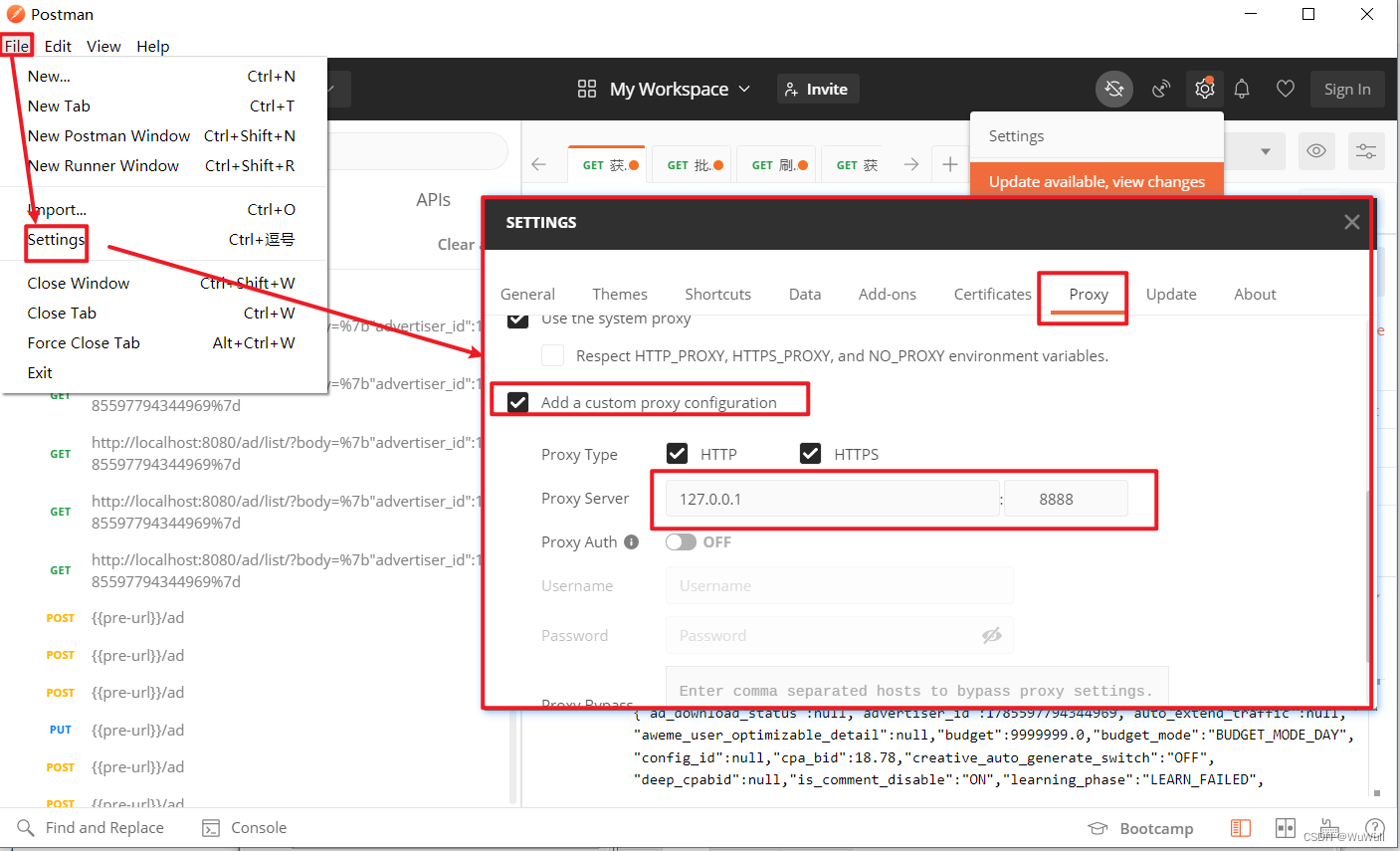The width and height of the screenshot is (1400, 851).
Task: Open the notifications bell icon
Action: 1242,90
